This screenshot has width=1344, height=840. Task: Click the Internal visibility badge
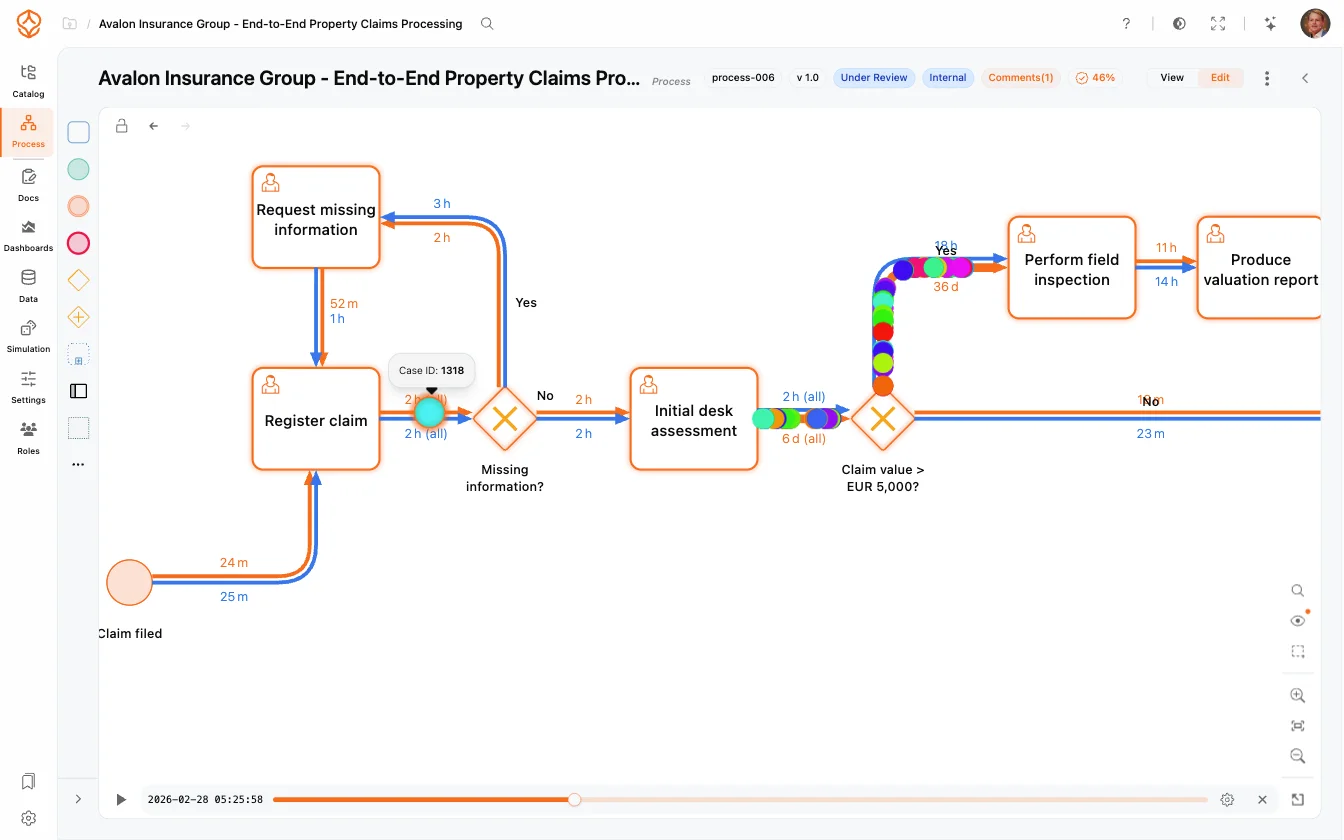click(x=948, y=77)
